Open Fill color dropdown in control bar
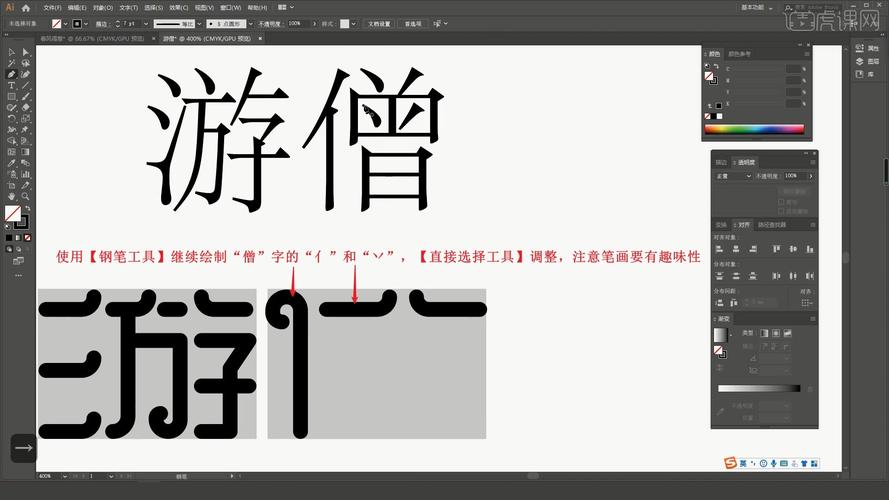889x500 pixels. click(65, 24)
